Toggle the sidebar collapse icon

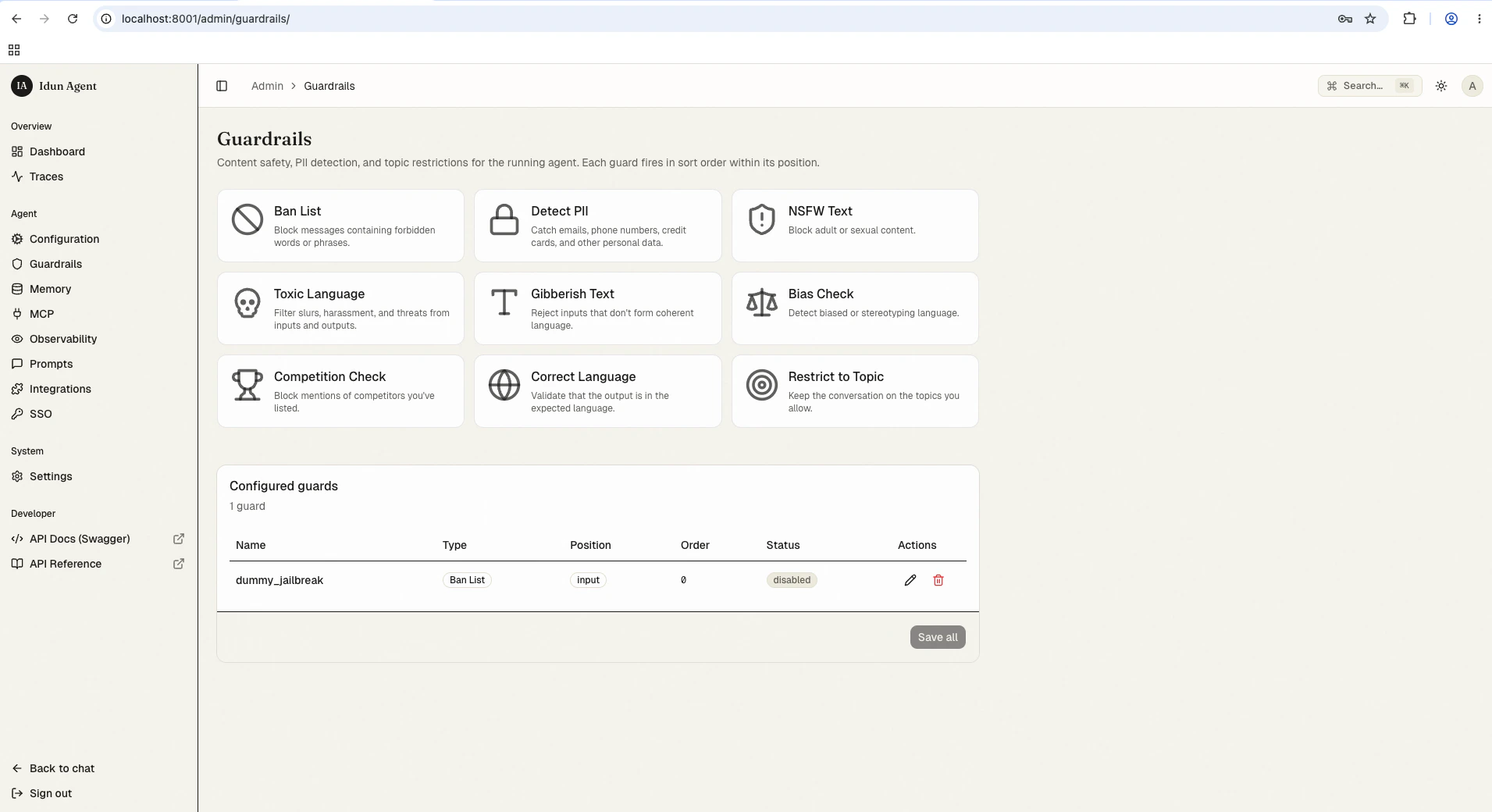click(x=222, y=86)
